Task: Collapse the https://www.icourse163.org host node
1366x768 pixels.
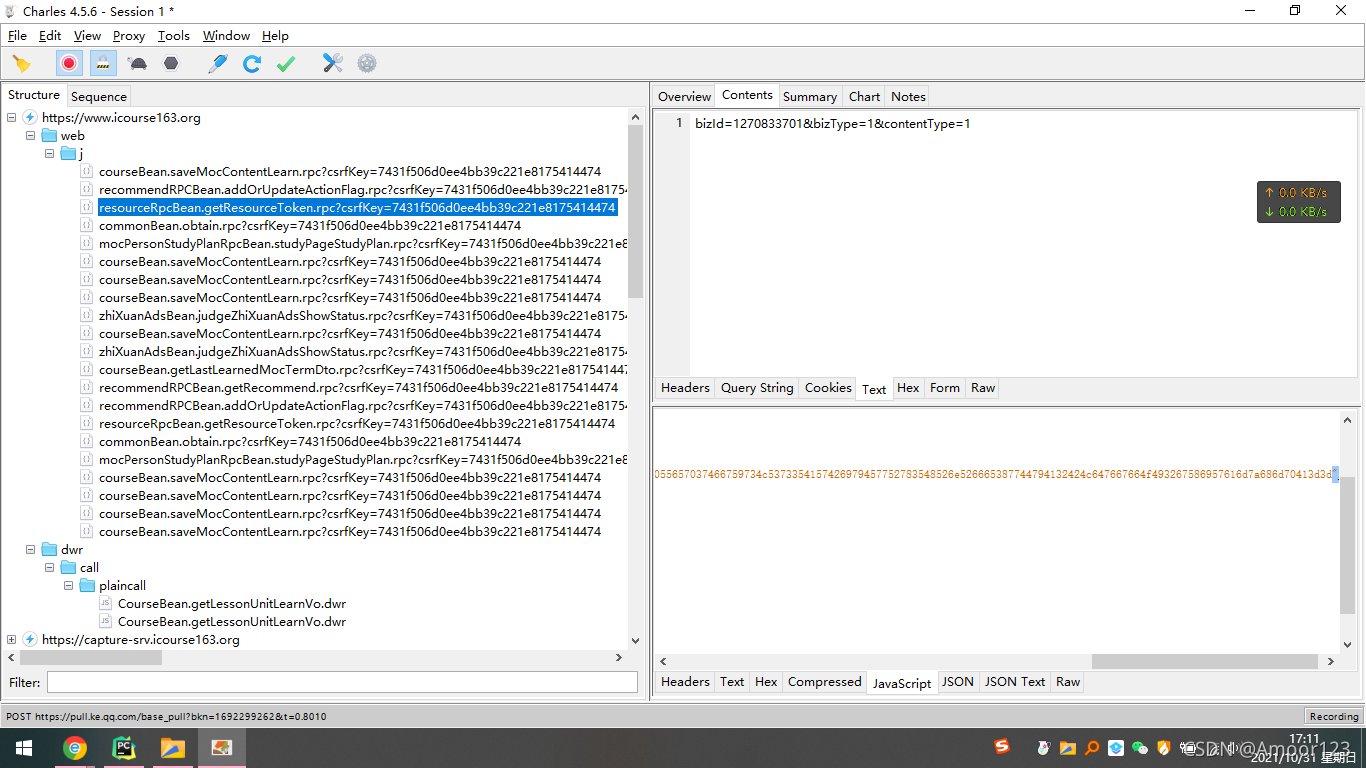Action: 11,118
